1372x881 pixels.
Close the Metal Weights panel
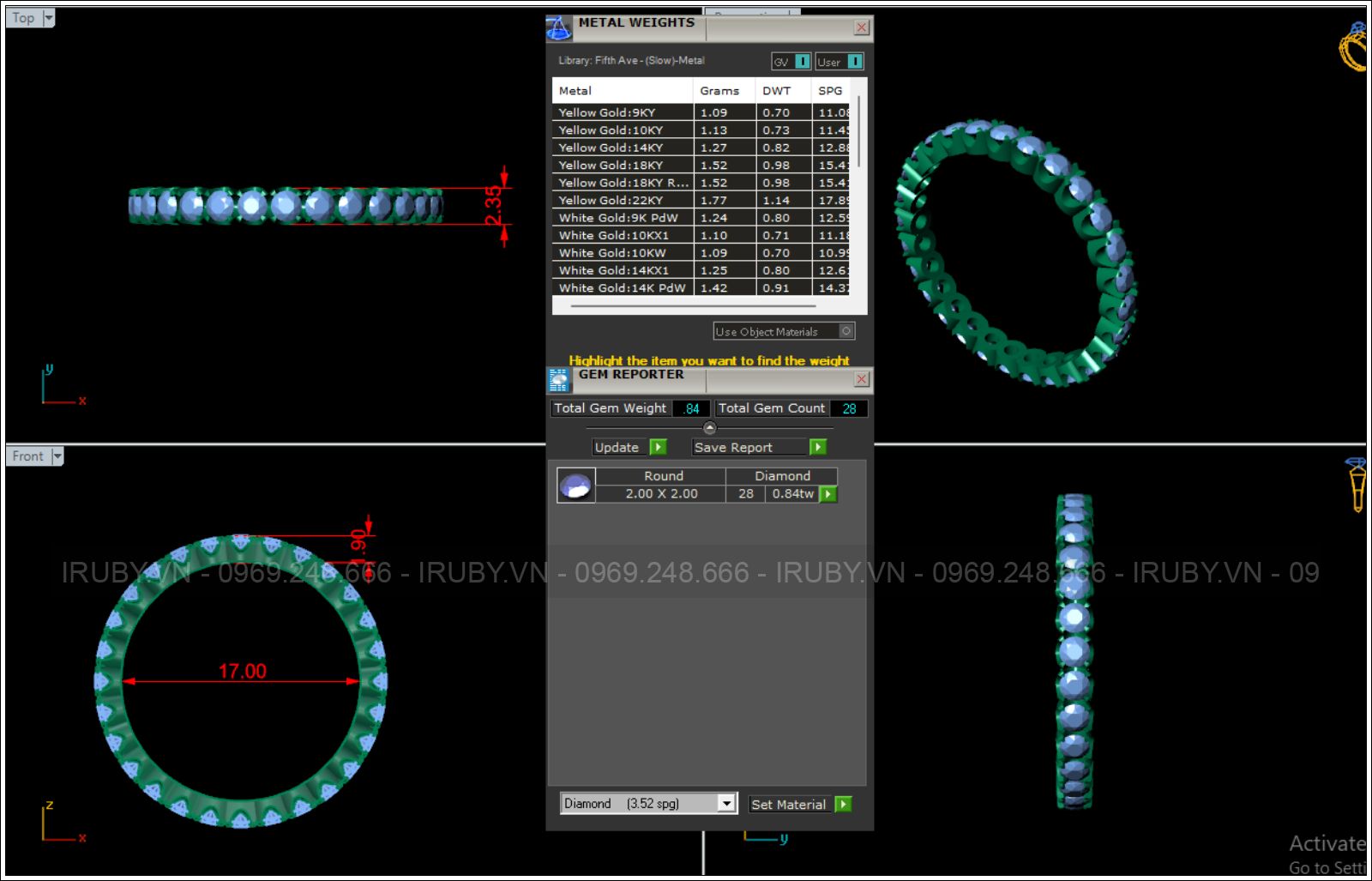coord(861,28)
